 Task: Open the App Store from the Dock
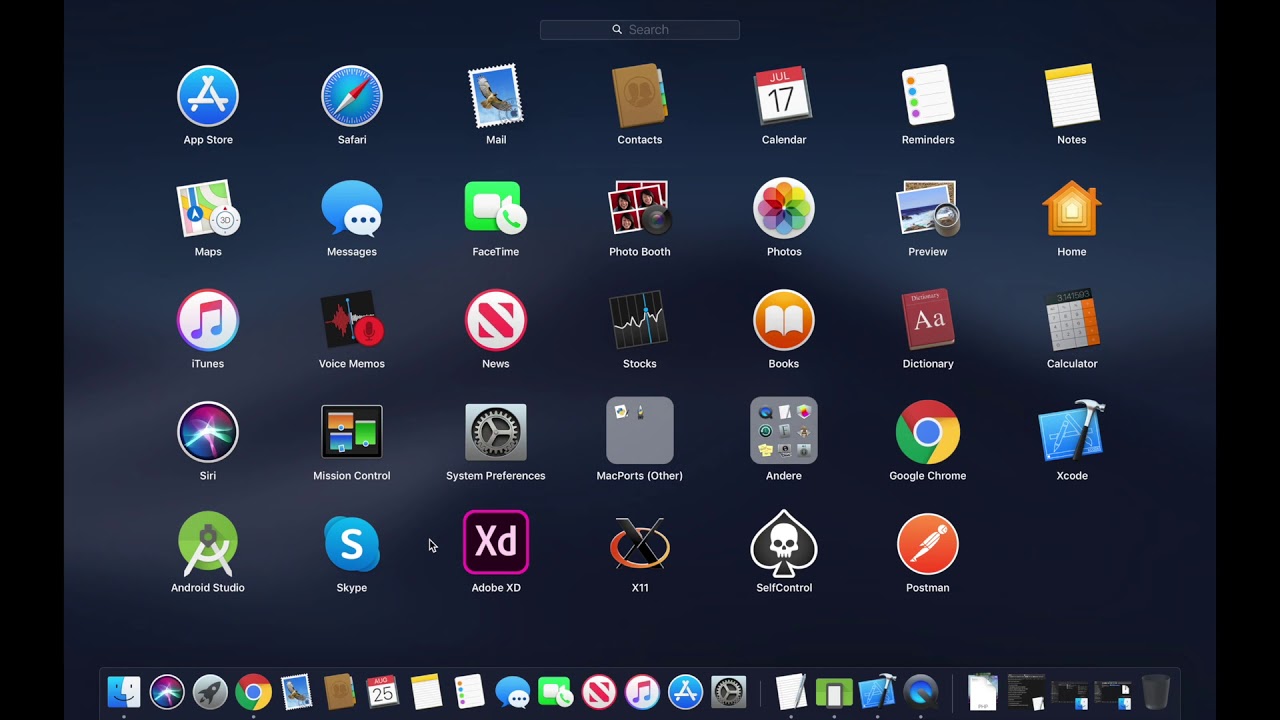coord(685,692)
